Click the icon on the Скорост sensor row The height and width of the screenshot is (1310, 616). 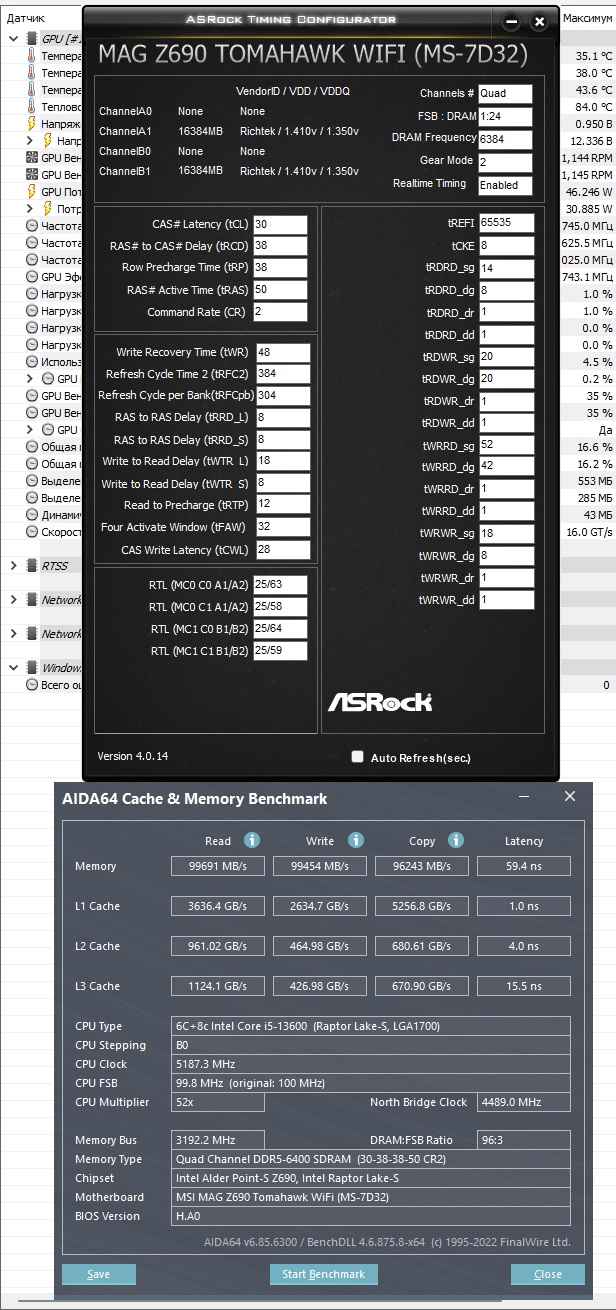pos(31,532)
